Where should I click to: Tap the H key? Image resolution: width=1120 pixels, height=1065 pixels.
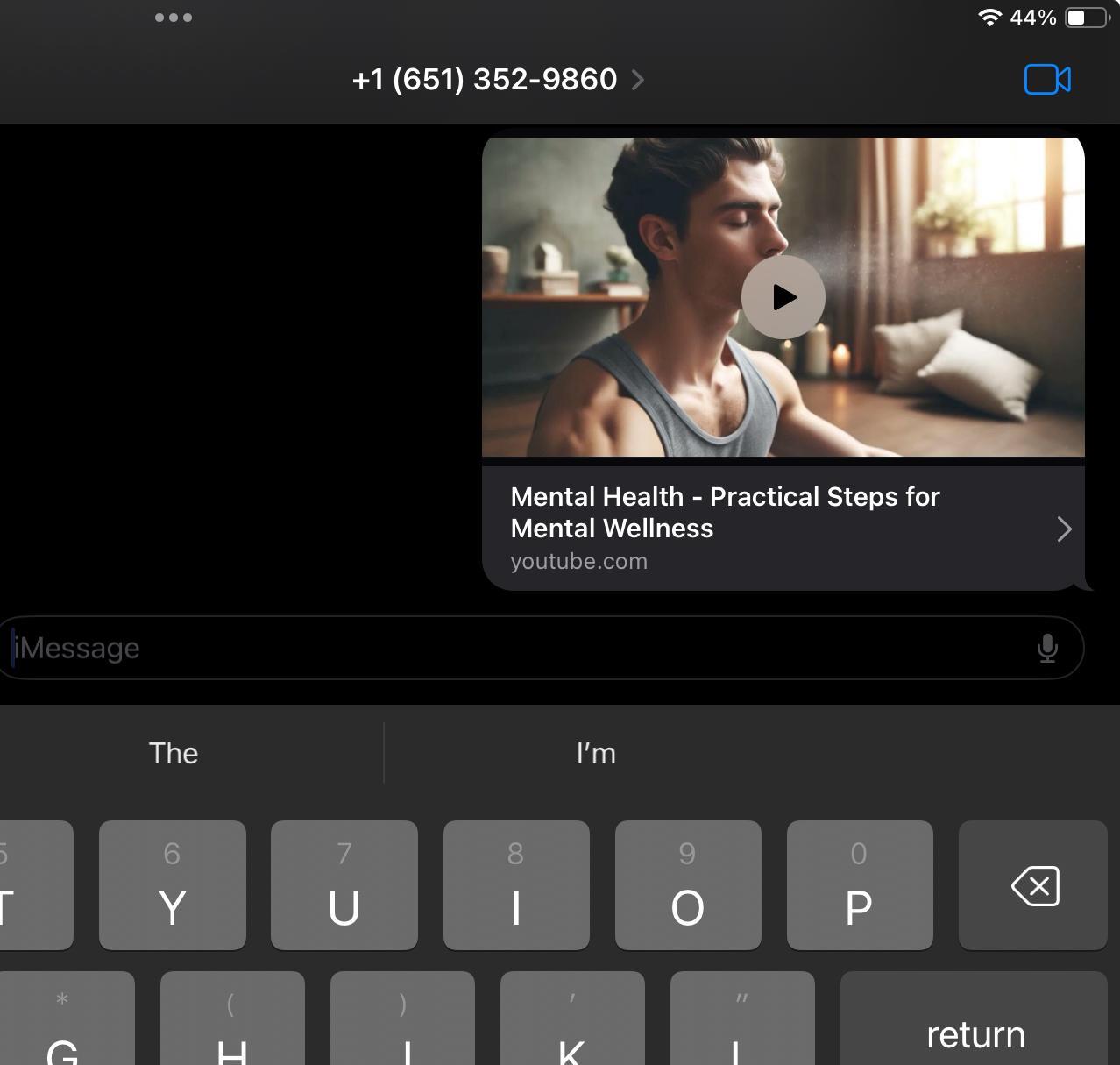pos(232,1019)
